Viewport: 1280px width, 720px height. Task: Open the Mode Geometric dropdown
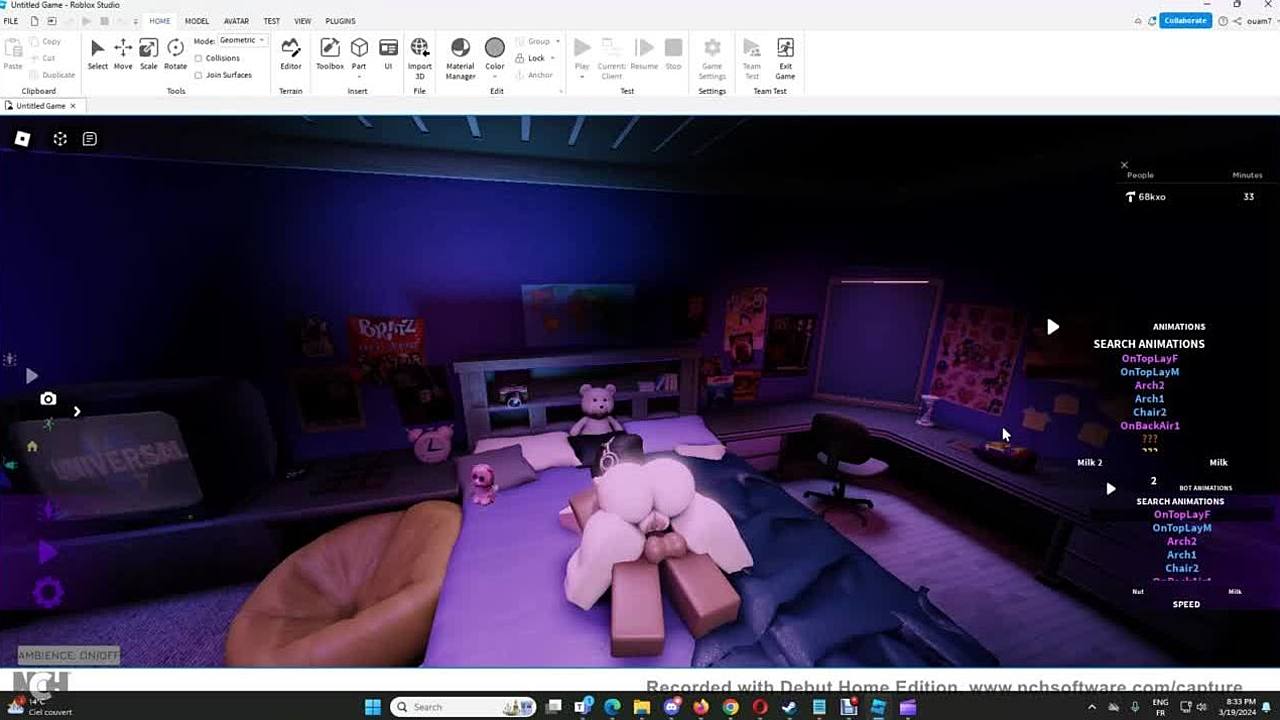[242, 40]
